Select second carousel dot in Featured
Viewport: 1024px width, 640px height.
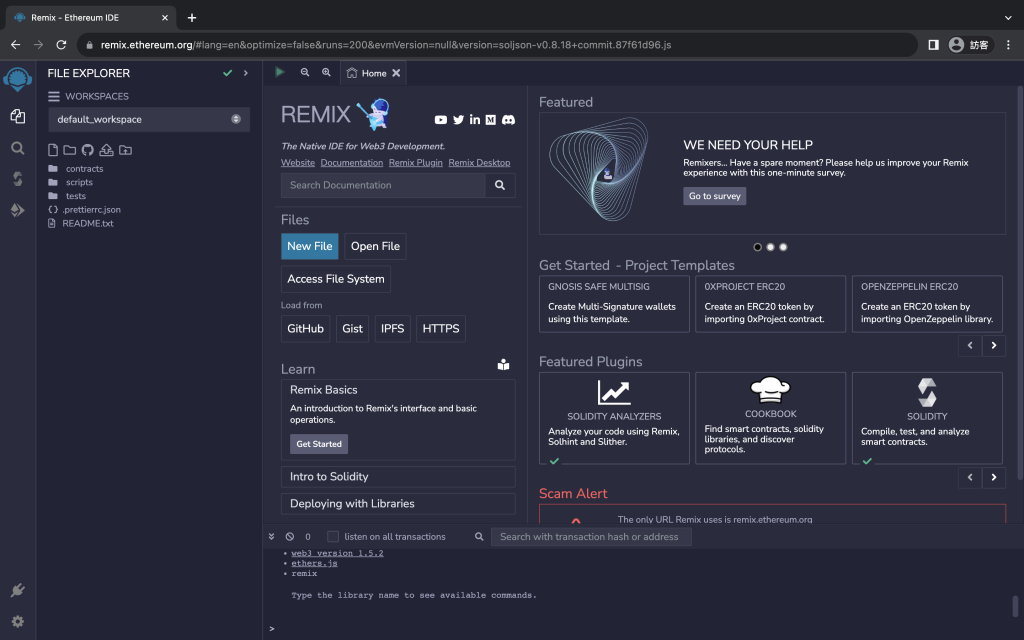(771, 247)
